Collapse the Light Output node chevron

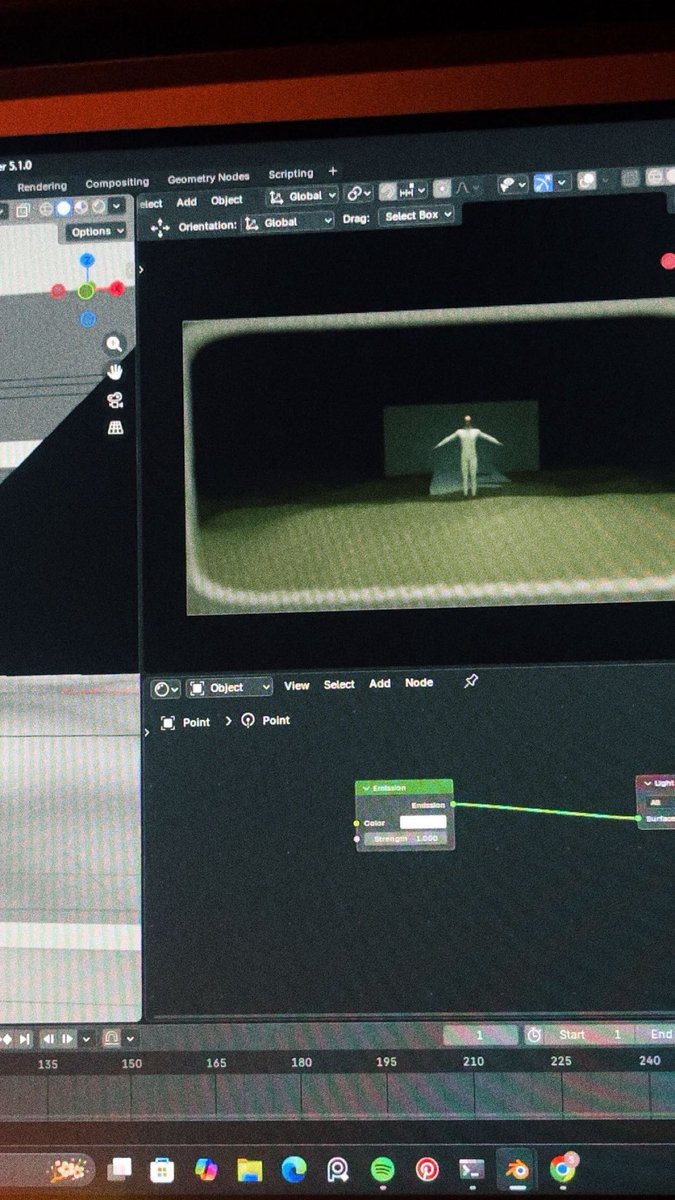pos(647,783)
